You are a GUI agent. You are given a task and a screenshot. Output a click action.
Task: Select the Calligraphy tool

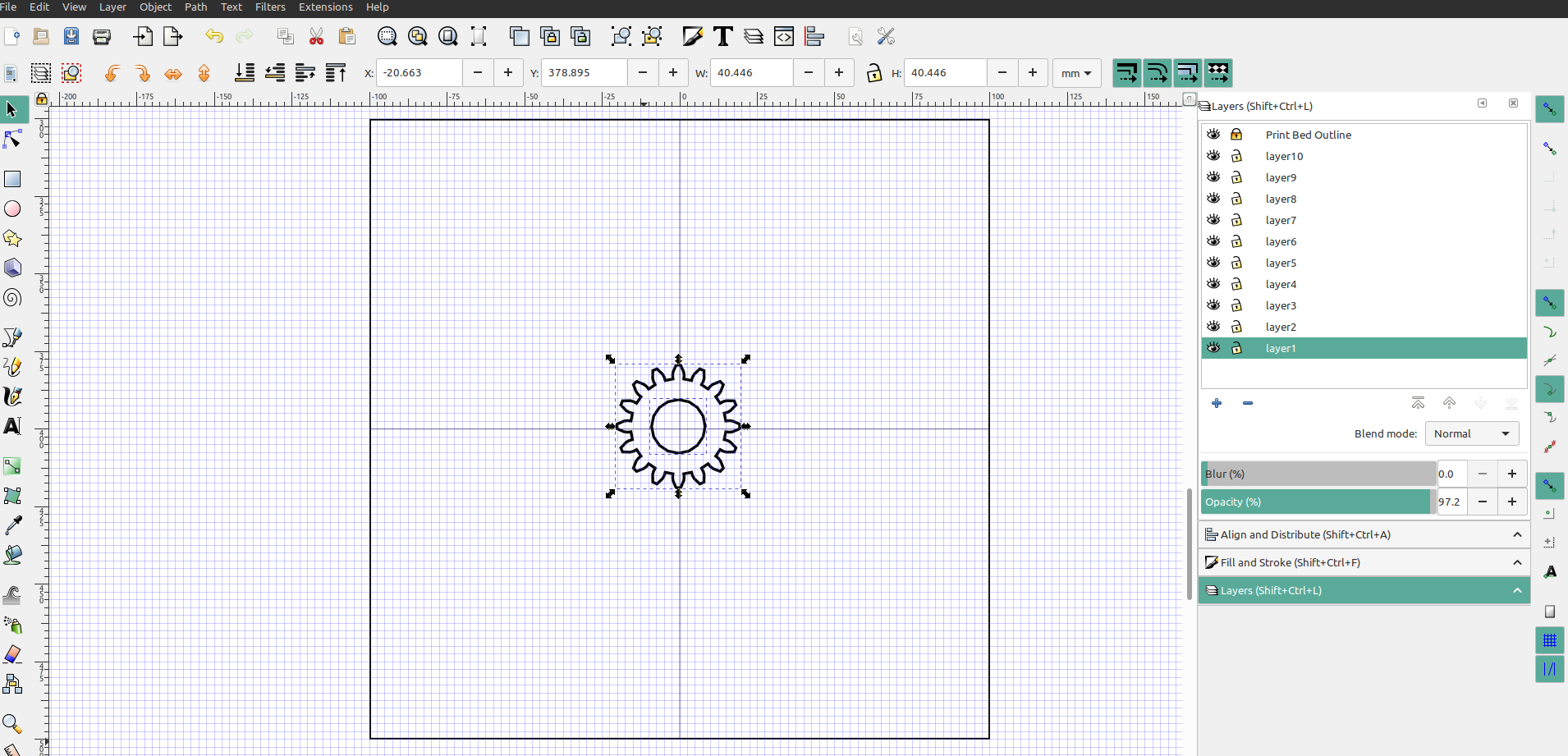(x=12, y=396)
